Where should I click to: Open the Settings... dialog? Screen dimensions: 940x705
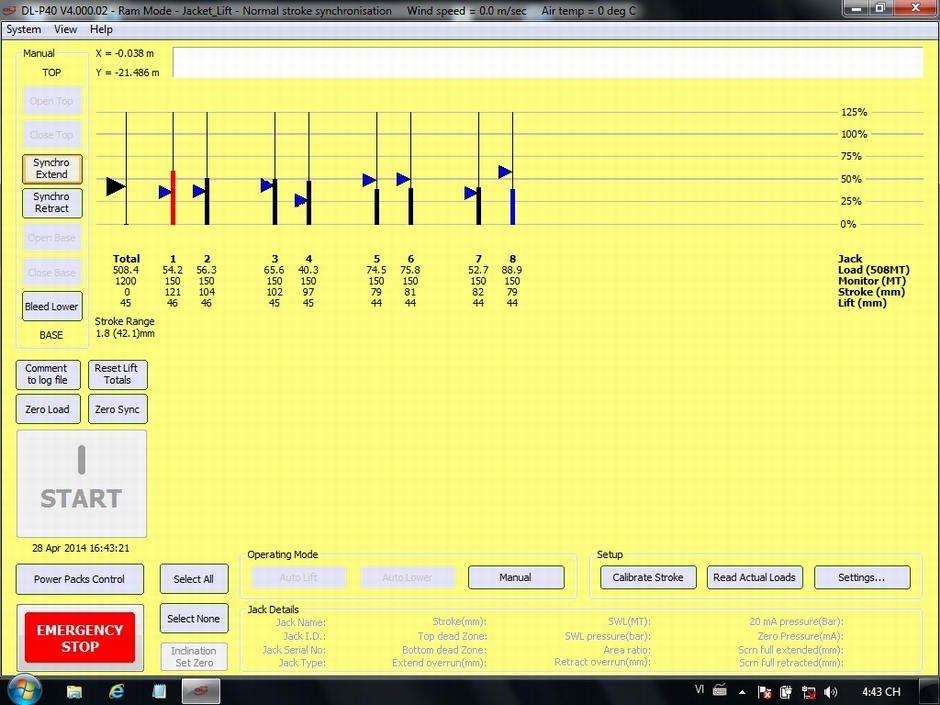click(x=862, y=578)
